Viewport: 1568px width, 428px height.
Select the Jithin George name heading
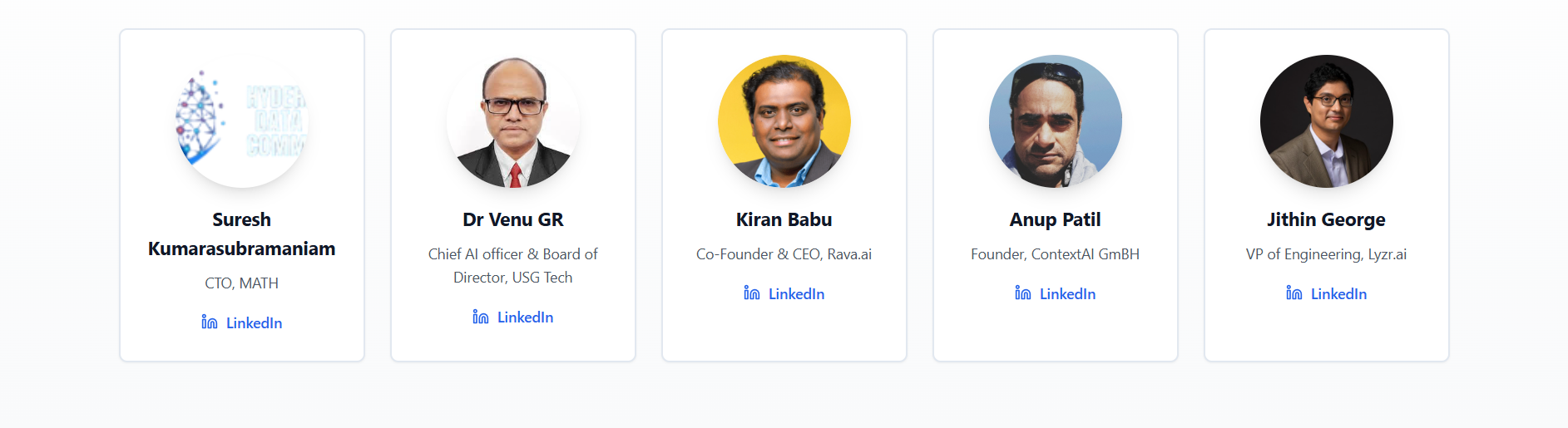(x=1327, y=219)
